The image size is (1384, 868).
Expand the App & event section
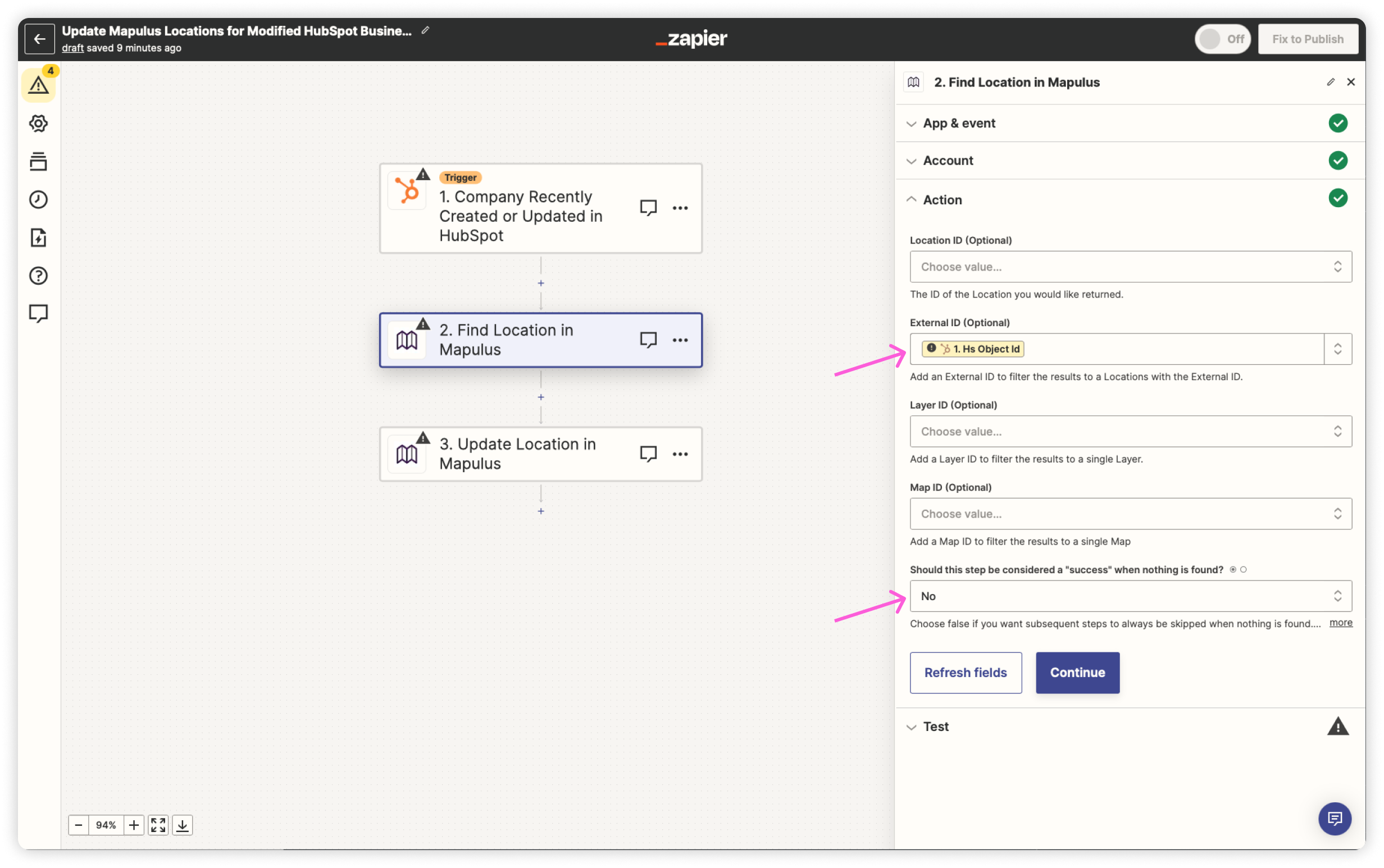[1130, 123]
